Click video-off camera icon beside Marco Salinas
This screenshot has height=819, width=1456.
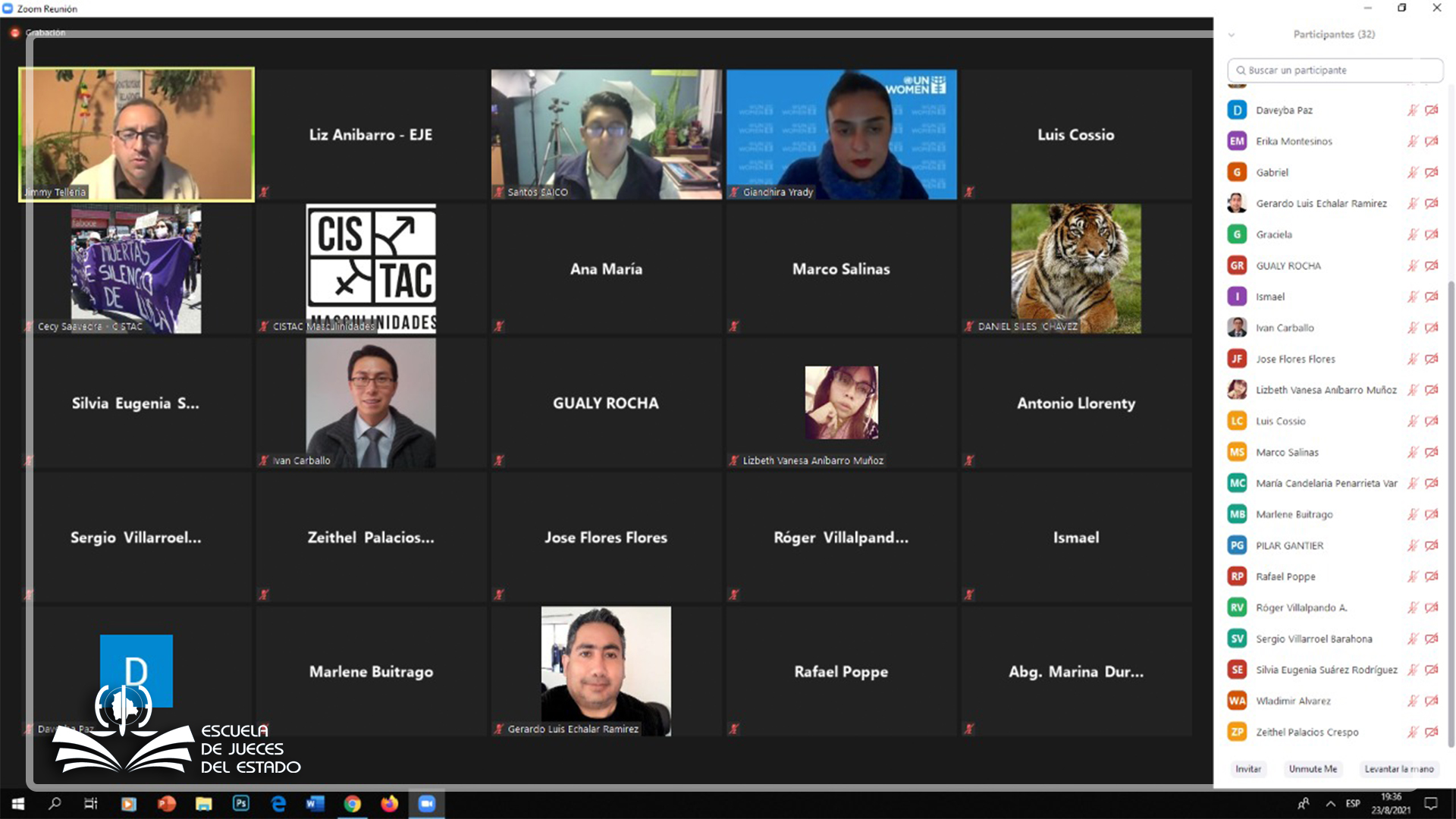point(1431,452)
